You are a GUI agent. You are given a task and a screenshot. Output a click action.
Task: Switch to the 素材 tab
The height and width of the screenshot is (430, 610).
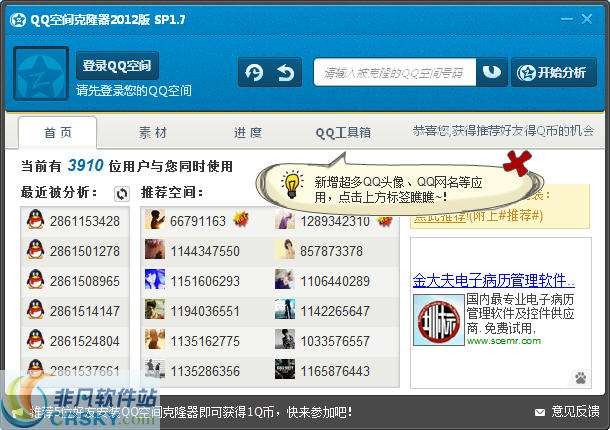point(152,133)
